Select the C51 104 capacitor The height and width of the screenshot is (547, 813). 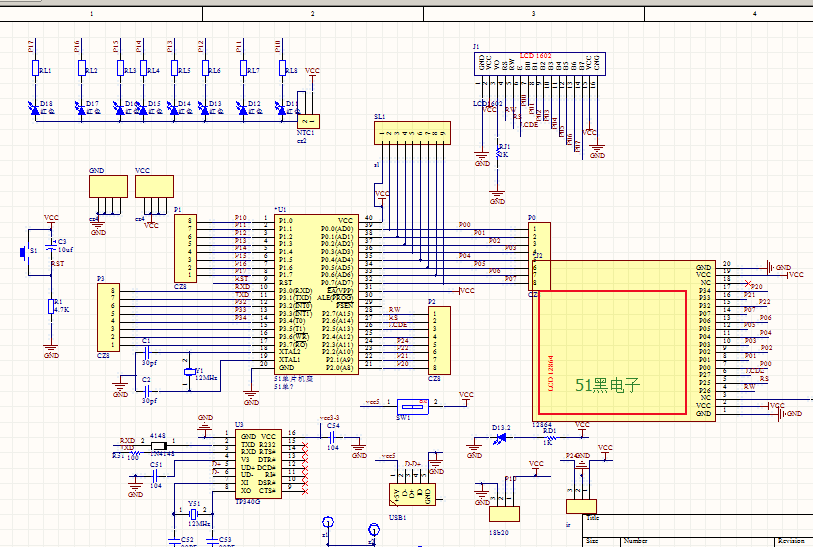156,475
